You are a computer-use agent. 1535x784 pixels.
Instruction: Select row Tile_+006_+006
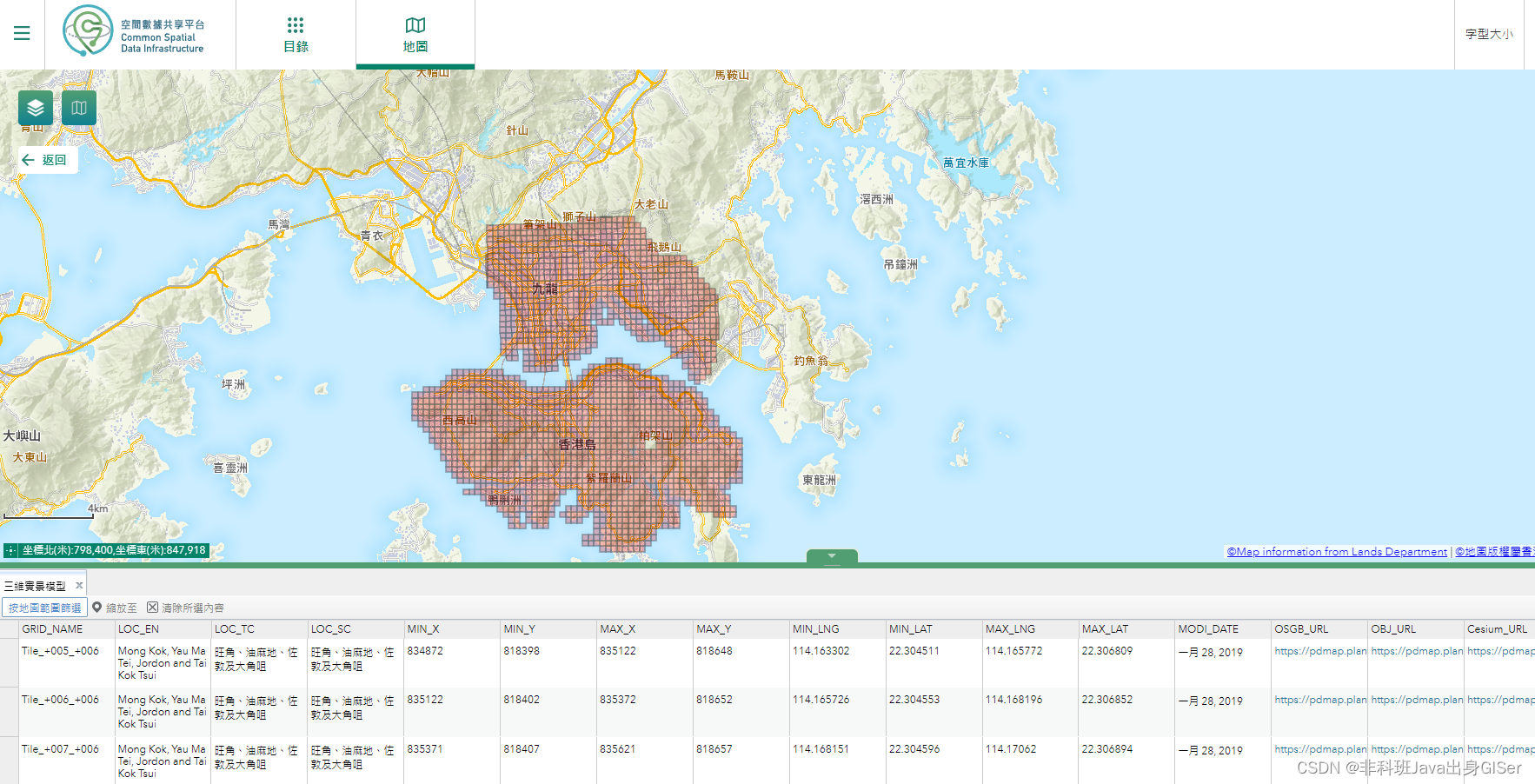[767, 712]
